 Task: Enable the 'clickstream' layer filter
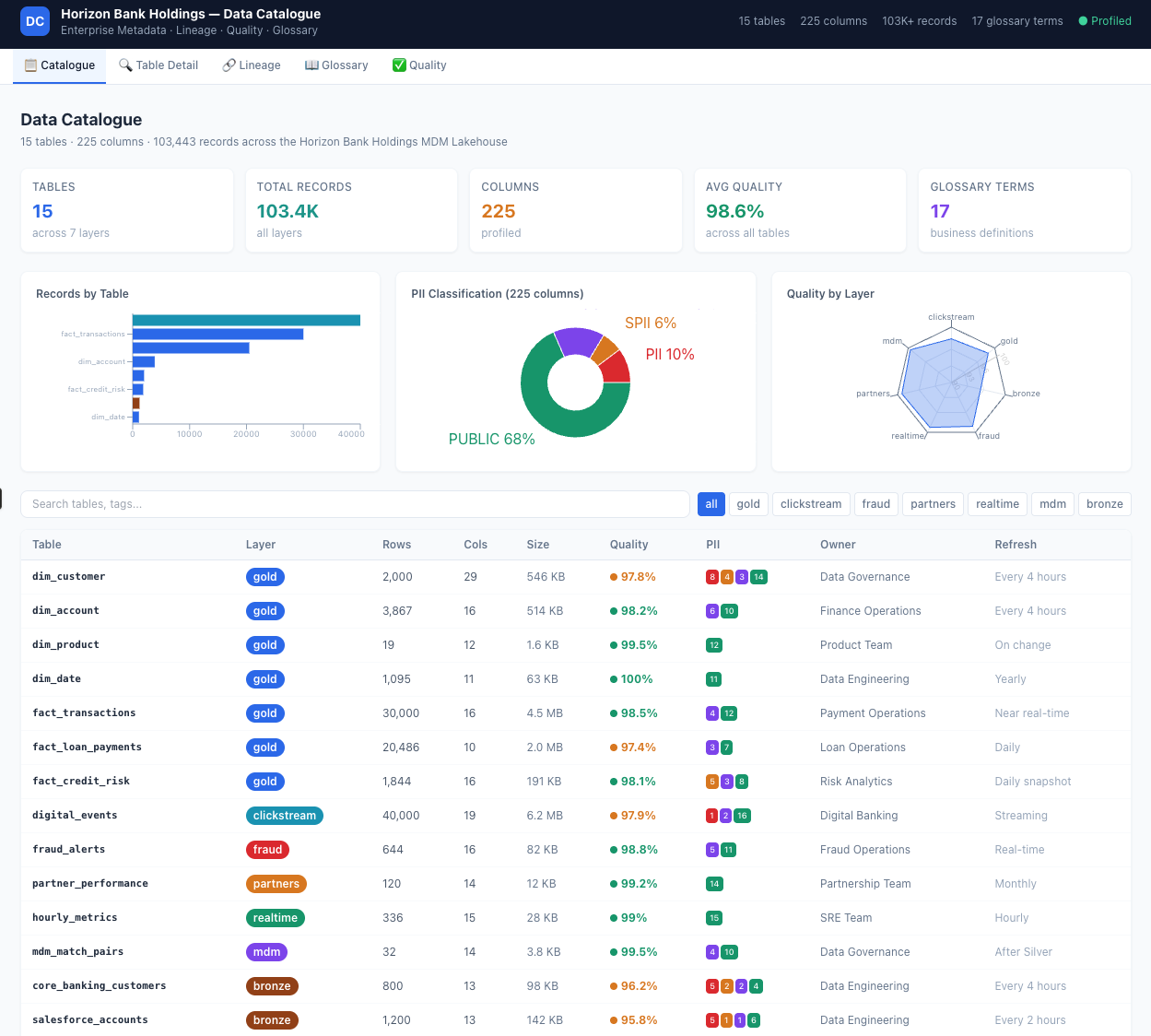coord(810,504)
